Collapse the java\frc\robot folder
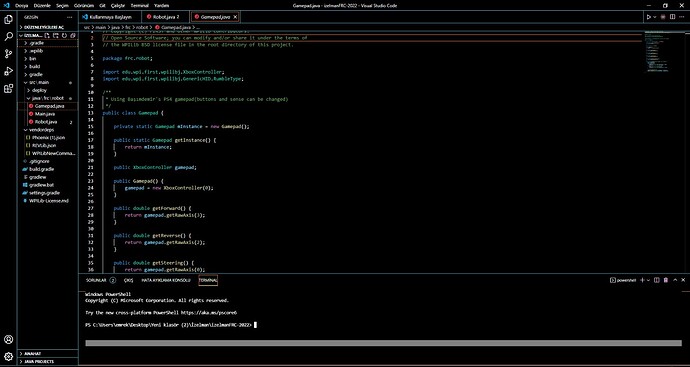The image size is (690, 367). [48, 98]
